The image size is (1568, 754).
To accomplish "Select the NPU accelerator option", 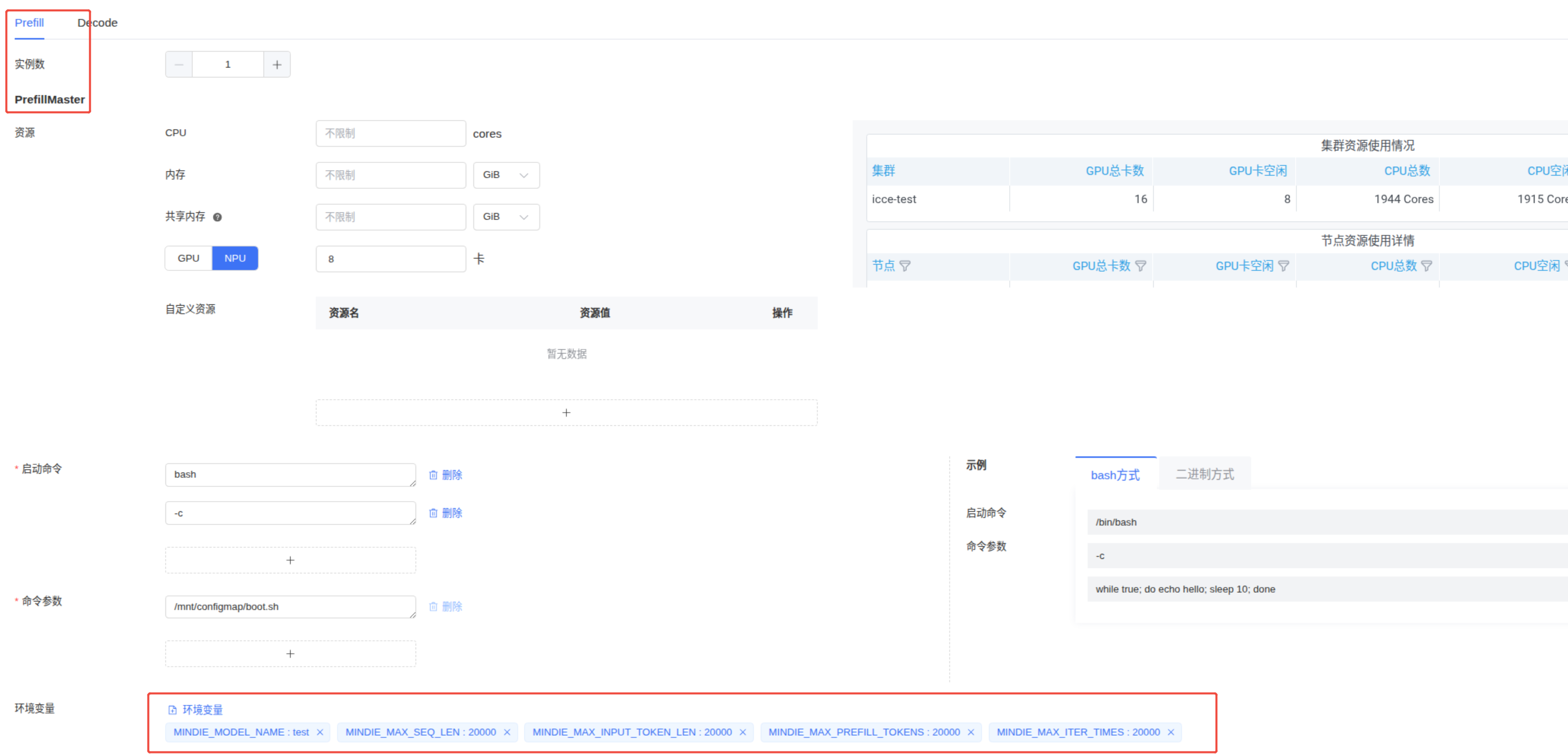I will [235, 258].
